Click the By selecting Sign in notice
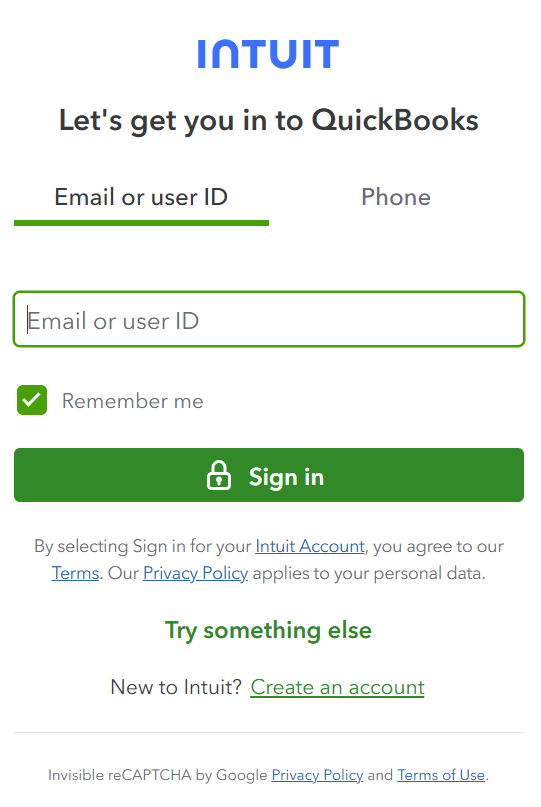 point(269,559)
